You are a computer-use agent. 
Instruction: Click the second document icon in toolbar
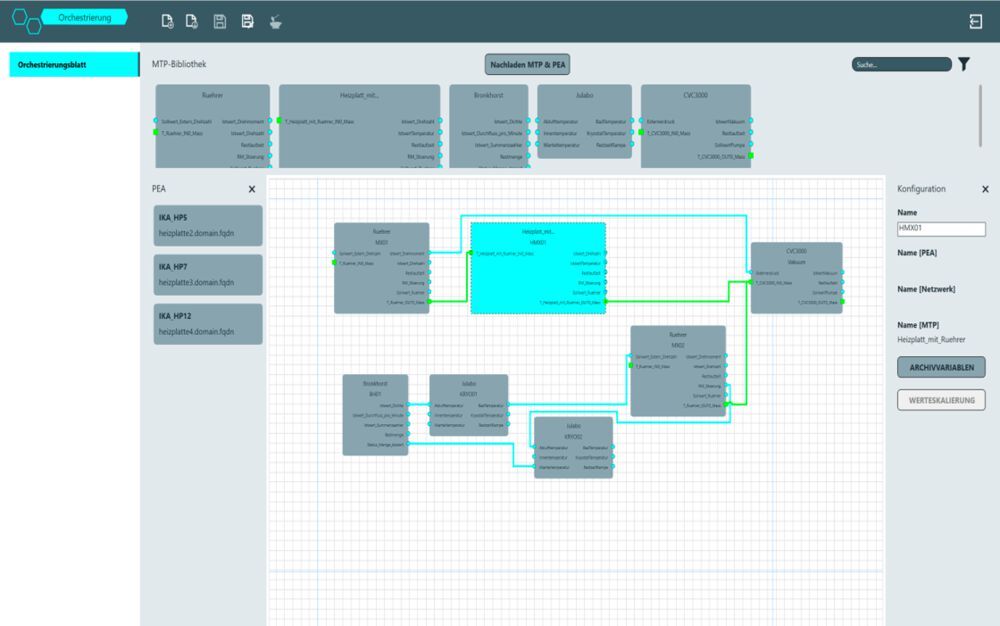click(192, 21)
